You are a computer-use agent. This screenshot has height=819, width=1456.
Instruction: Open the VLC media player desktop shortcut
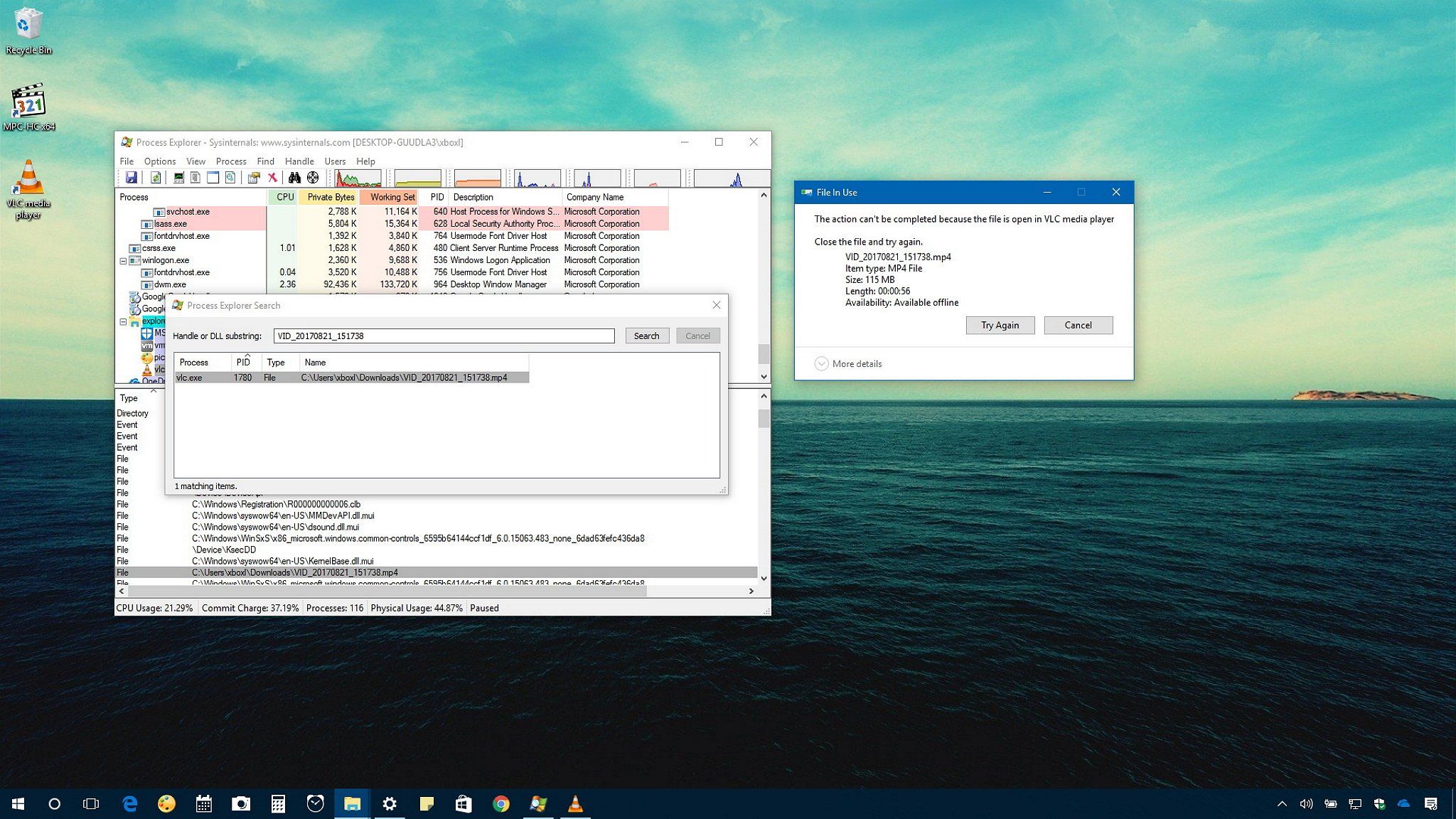pos(28,189)
